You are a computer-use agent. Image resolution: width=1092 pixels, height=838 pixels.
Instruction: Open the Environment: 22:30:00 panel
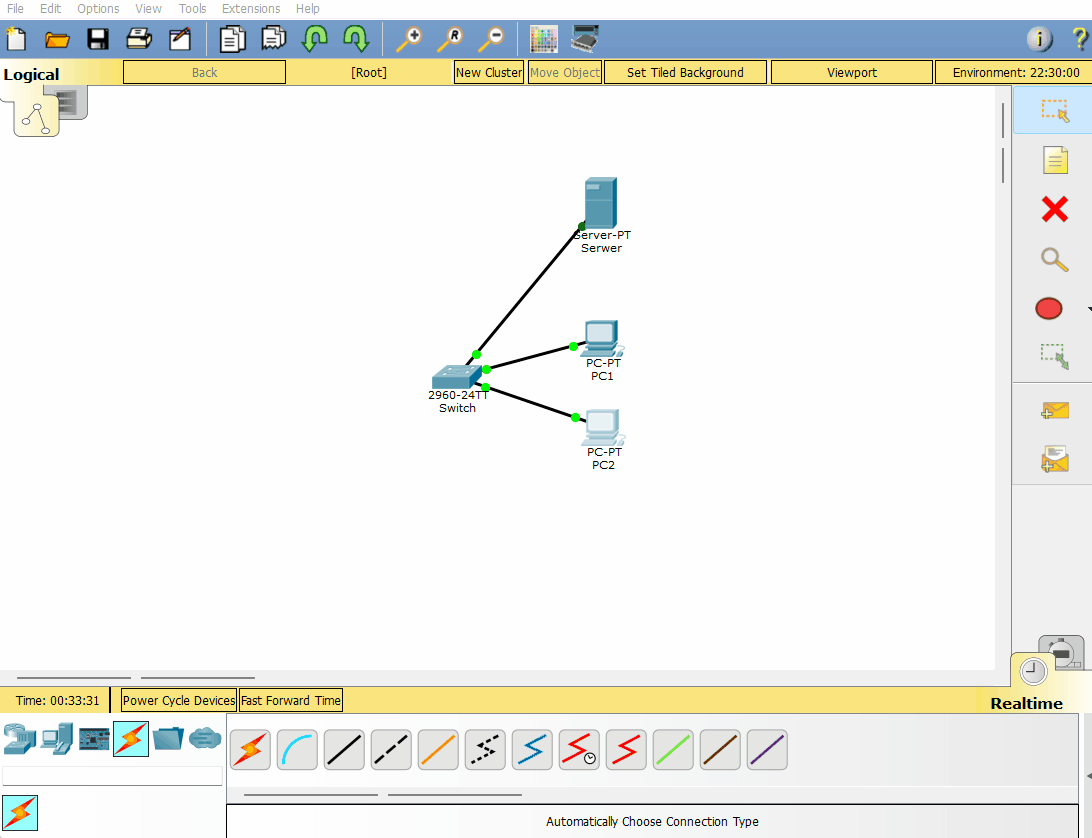pyautogui.click(x=1014, y=72)
